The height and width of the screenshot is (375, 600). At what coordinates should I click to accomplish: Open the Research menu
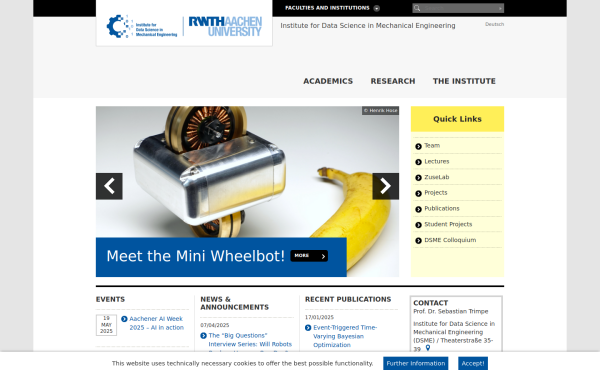(x=393, y=81)
